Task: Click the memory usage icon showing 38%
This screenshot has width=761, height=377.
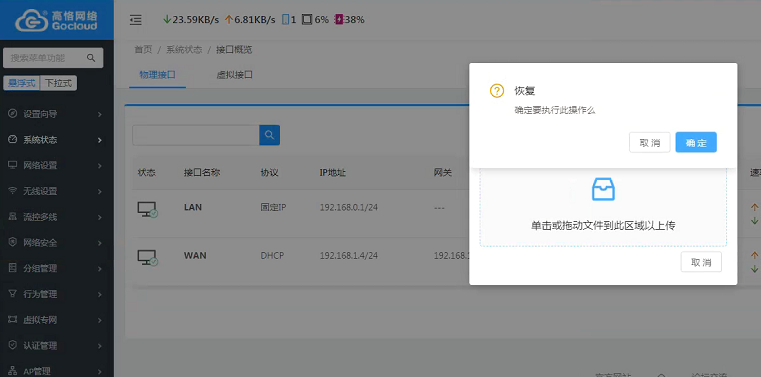Action: pos(339,19)
